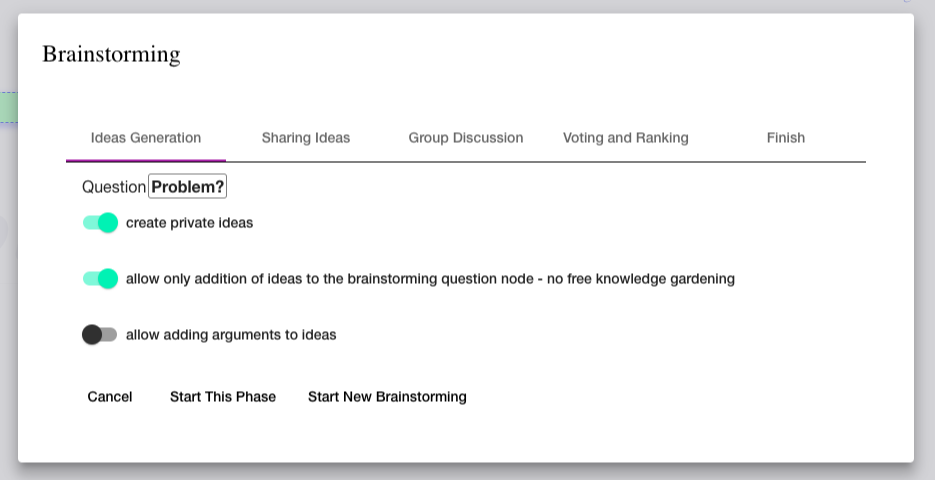This screenshot has width=935, height=480.
Task: Click the Problem? question field
Action: 188,187
